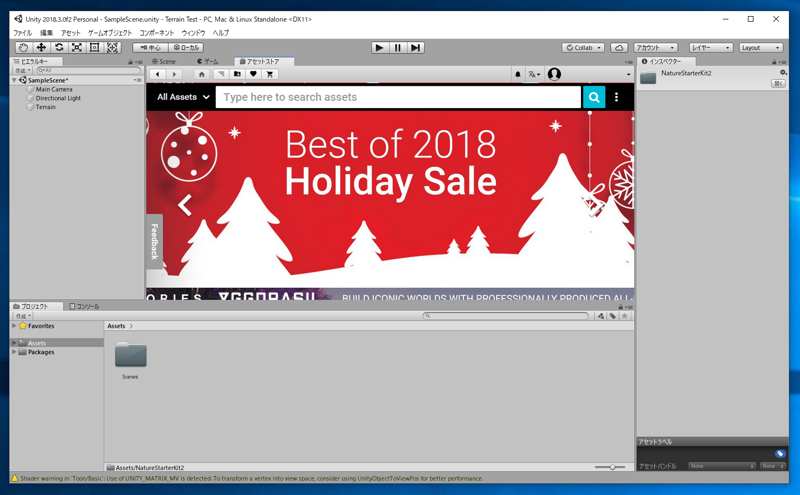Go to Asset Store home
This screenshot has height=495, width=800.
(x=202, y=75)
